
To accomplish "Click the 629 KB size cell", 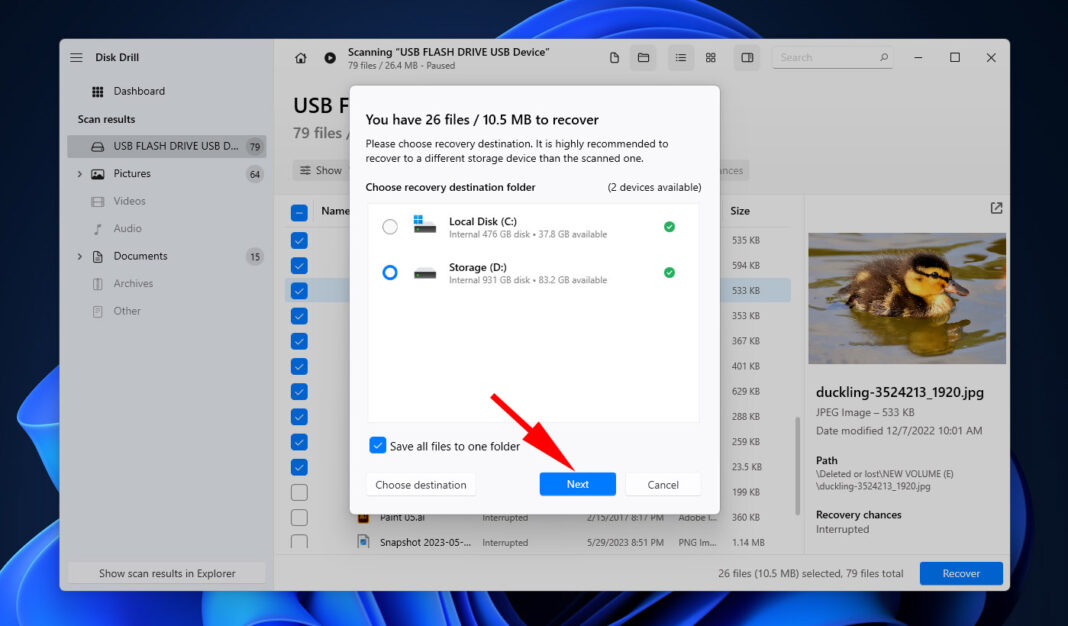I will coord(745,392).
